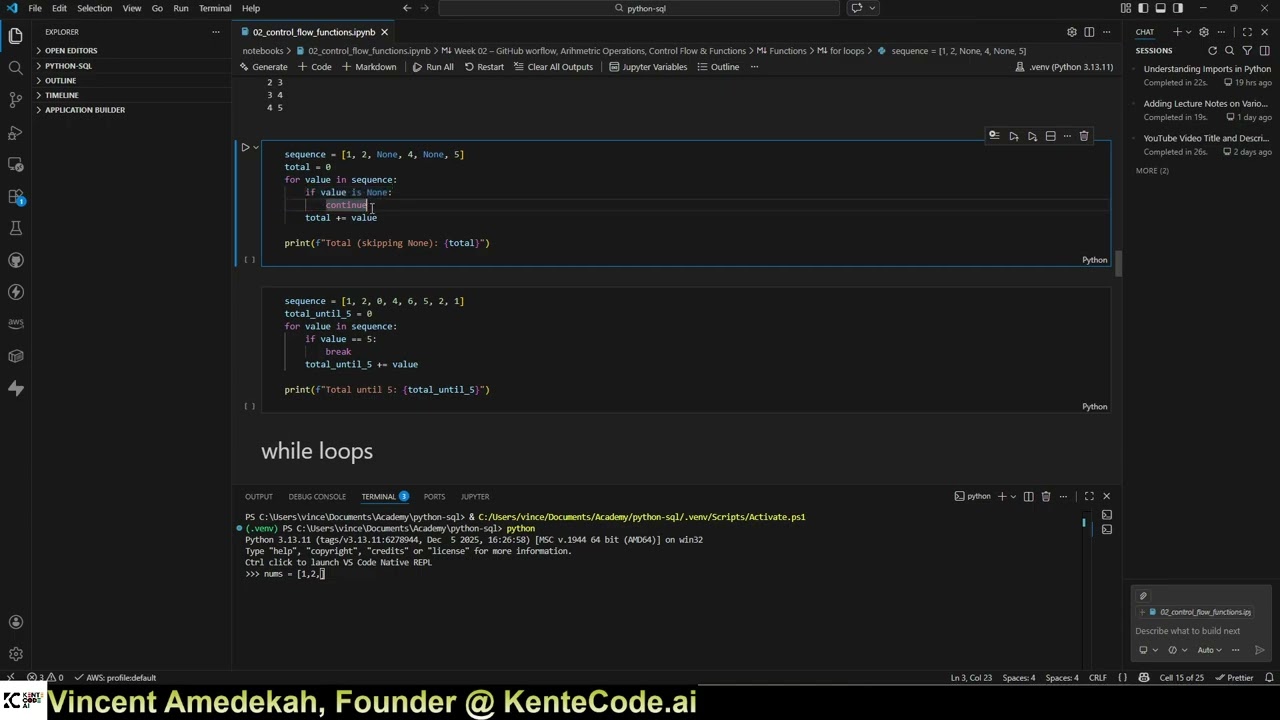
Task: Attach context with the paperclip icon
Action: coord(1143,596)
